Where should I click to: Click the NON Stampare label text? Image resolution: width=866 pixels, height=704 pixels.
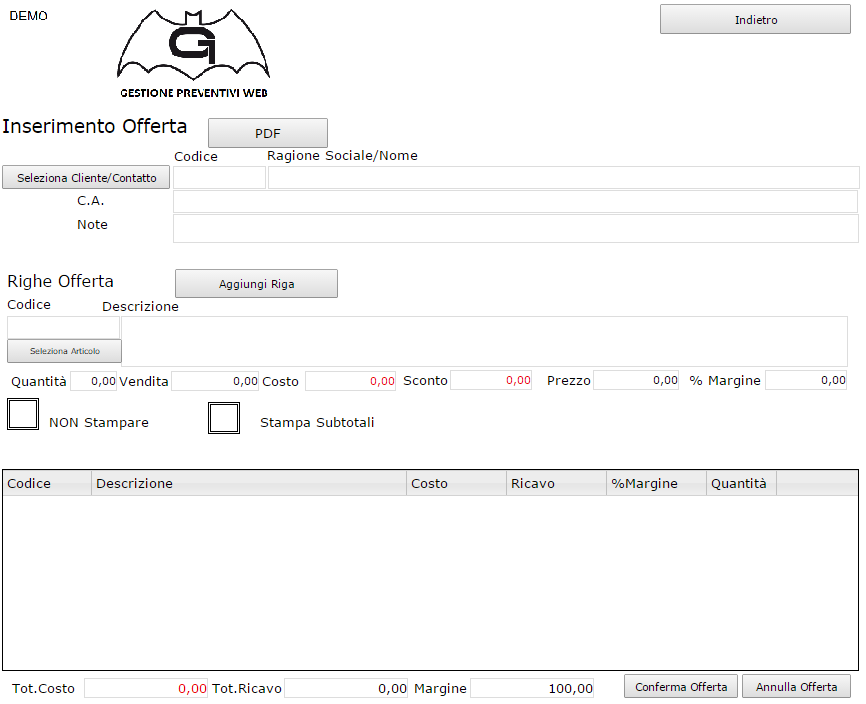[99, 422]
